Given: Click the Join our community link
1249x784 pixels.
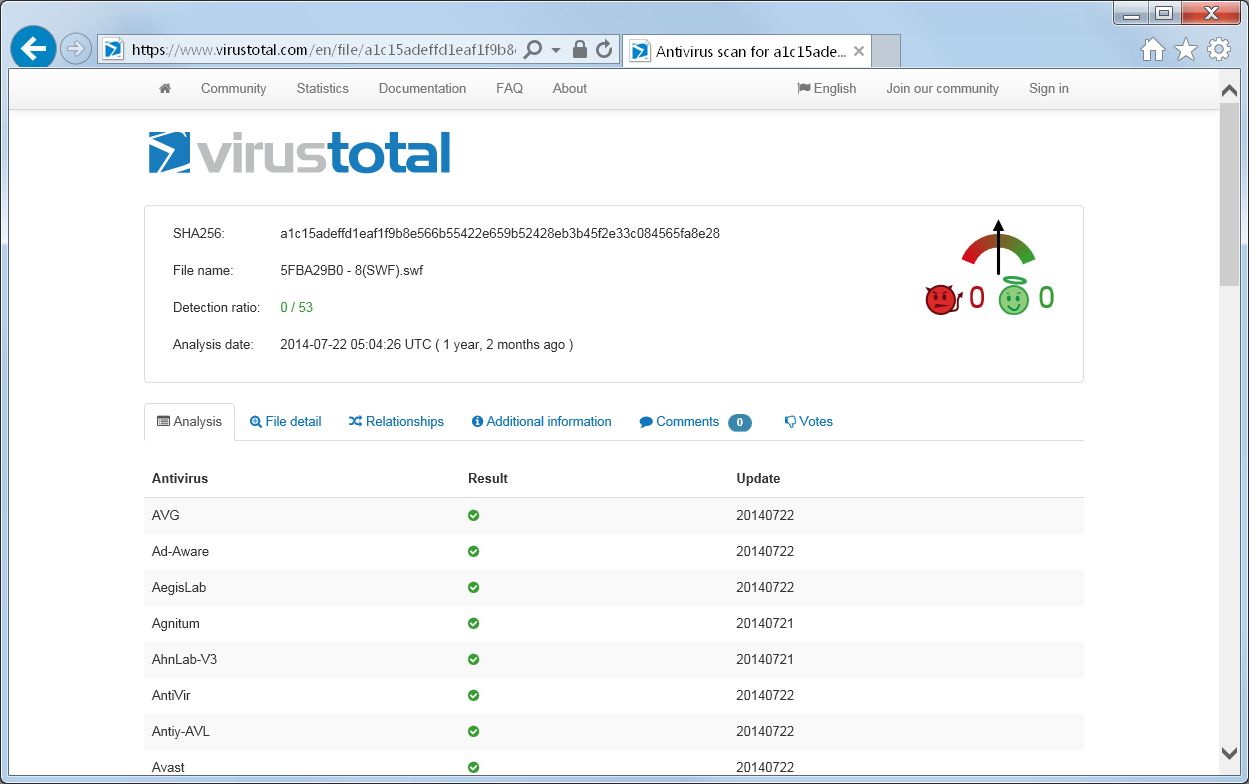Looking at the screenshot, I should coord(942,89).
